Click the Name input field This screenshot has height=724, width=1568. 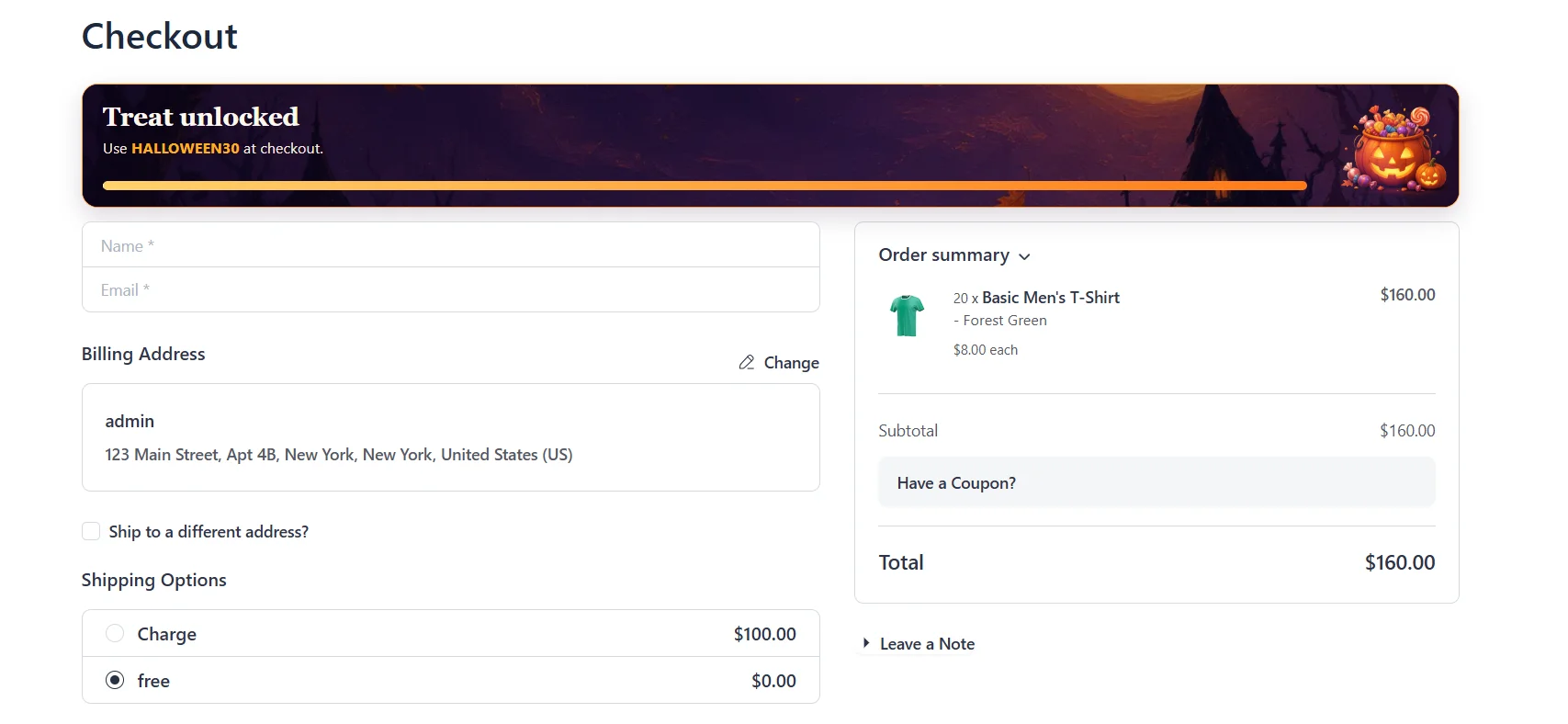[x=451, y=245]
